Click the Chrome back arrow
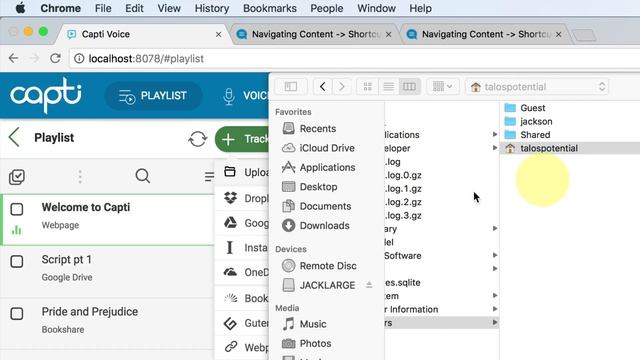Viewport: 640px width, 360px height. pyautogui.click(x=13, y=58)
